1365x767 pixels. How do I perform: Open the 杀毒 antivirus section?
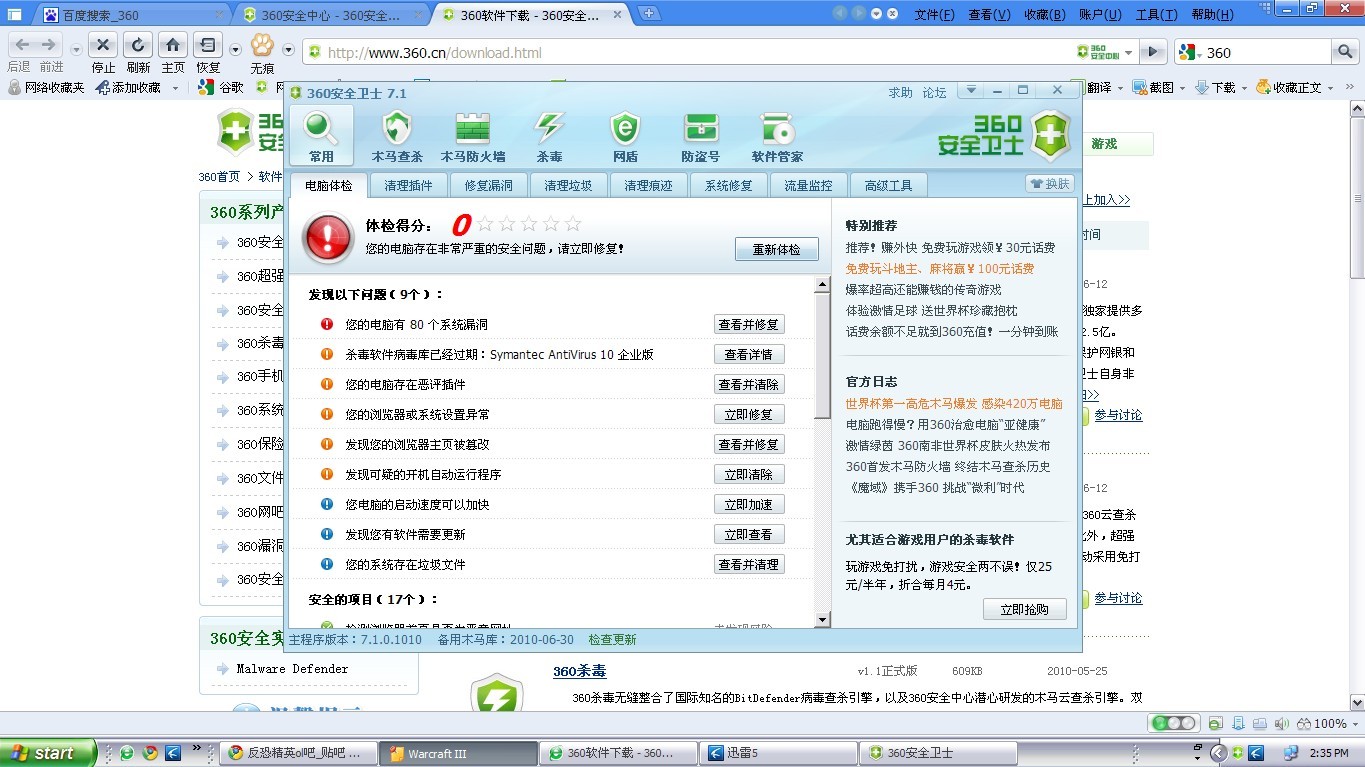[550, 135]
